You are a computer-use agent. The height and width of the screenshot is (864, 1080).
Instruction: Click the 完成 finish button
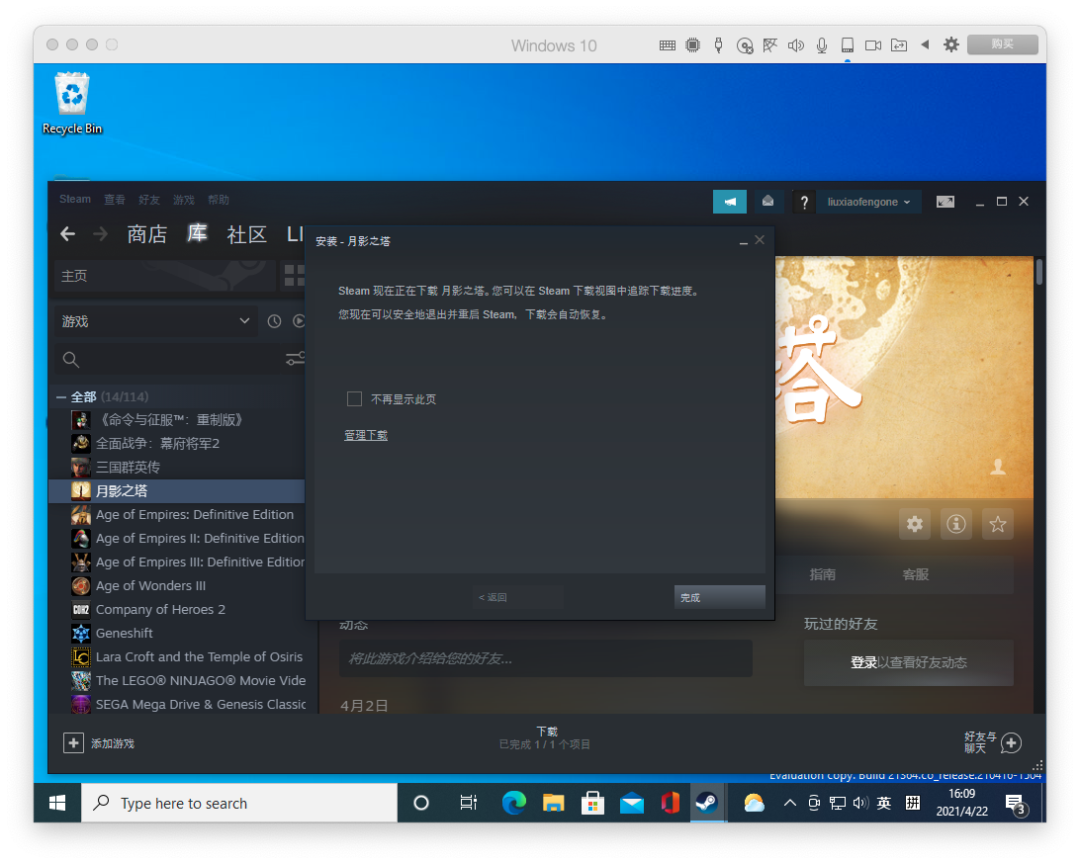(719, 597)
